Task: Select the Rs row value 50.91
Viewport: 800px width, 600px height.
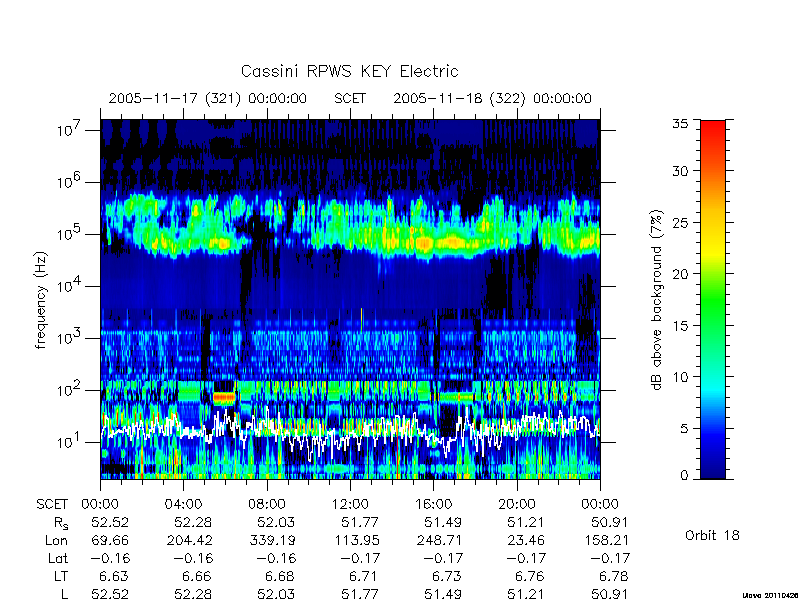Action: (610, 522)
